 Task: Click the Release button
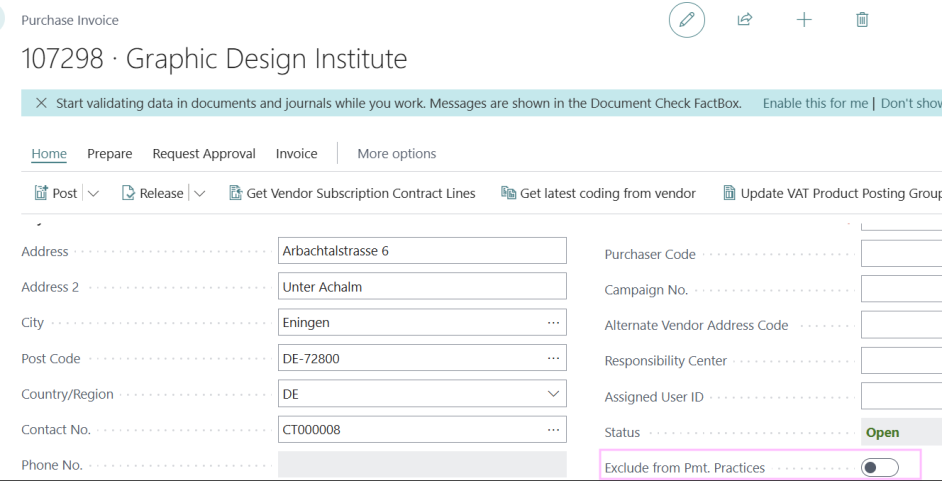tap(153, 193)
